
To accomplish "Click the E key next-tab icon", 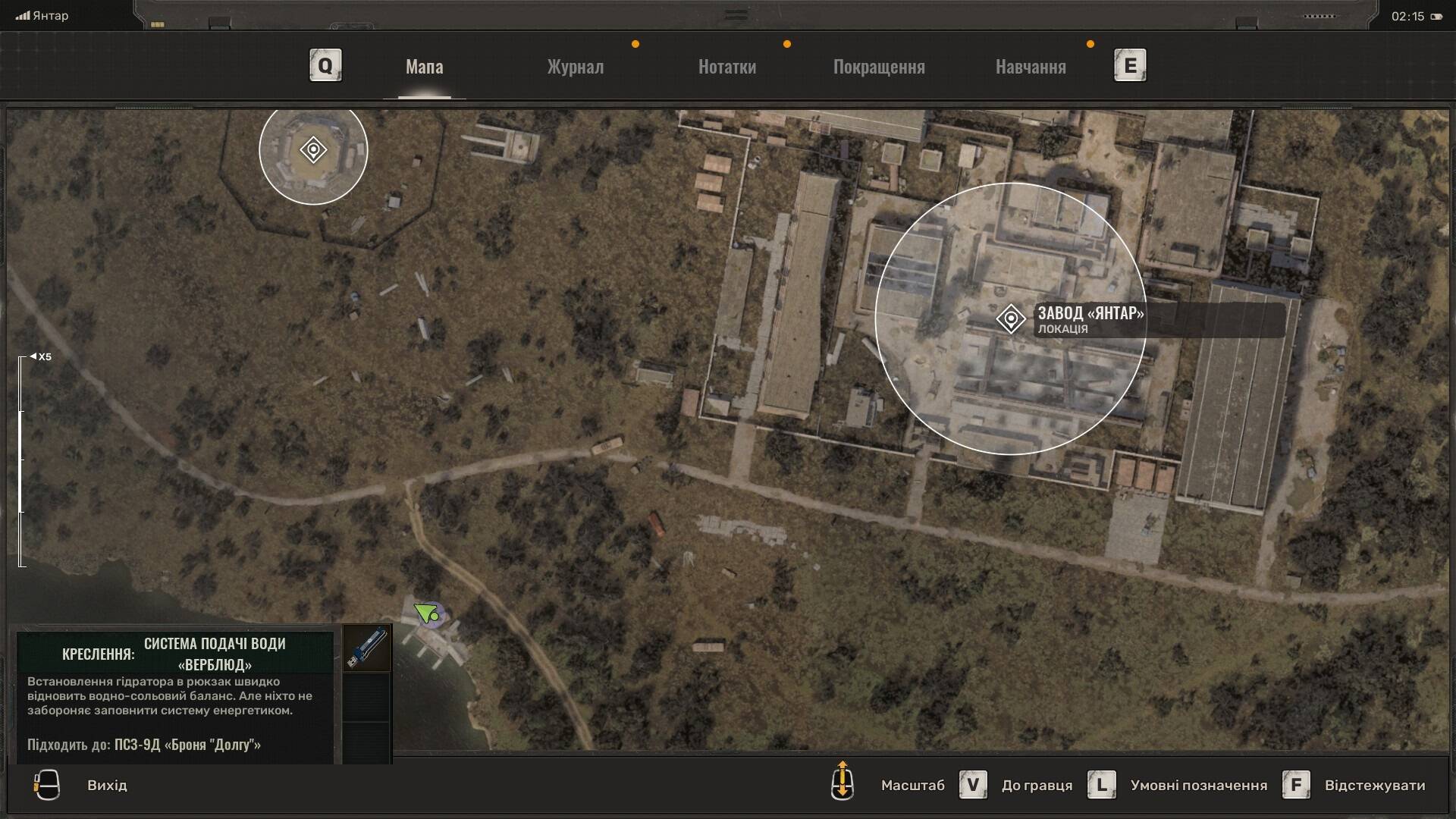I will point(1130,66).
